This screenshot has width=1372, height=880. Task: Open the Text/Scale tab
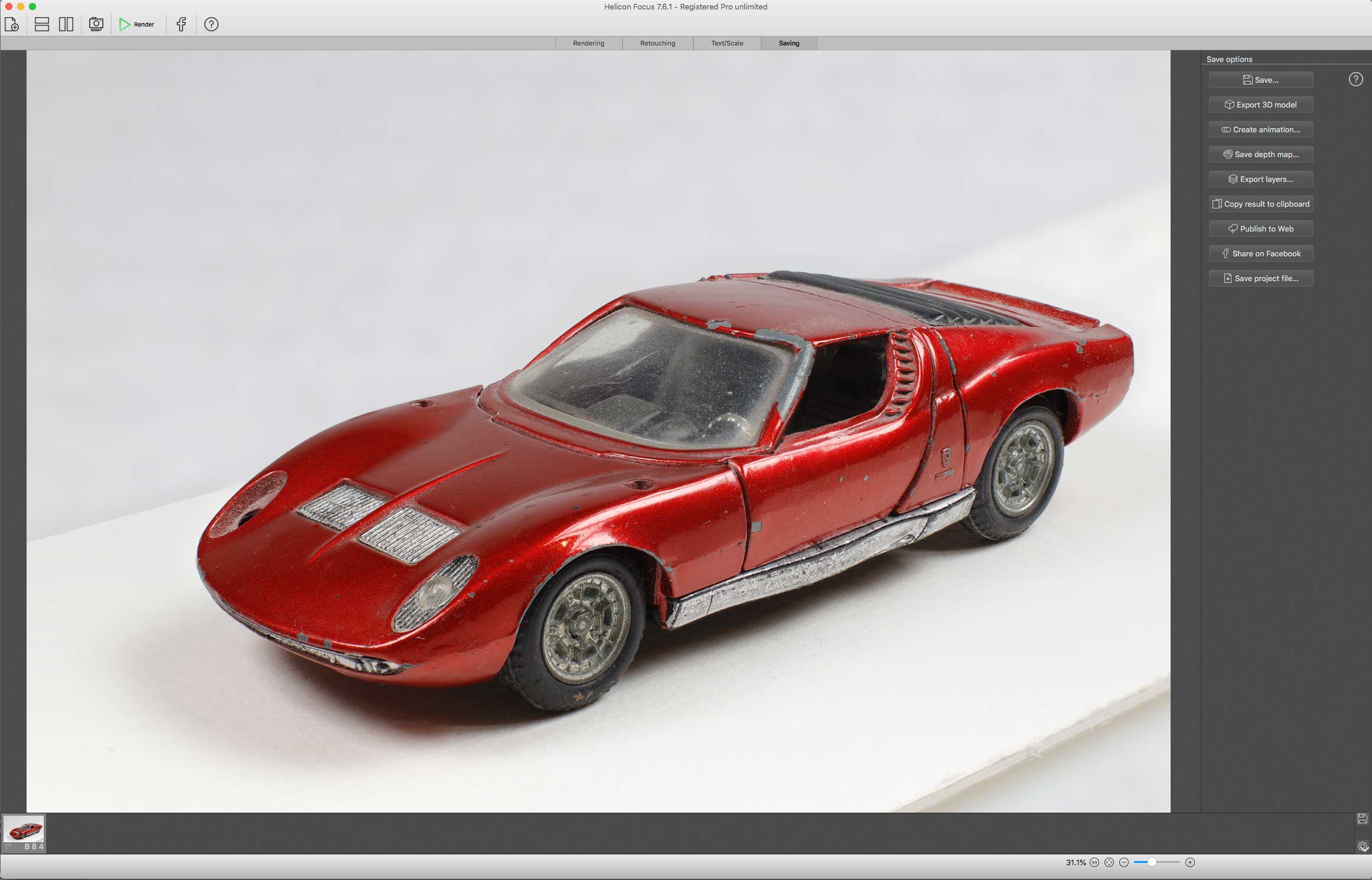tap(727, 43)
